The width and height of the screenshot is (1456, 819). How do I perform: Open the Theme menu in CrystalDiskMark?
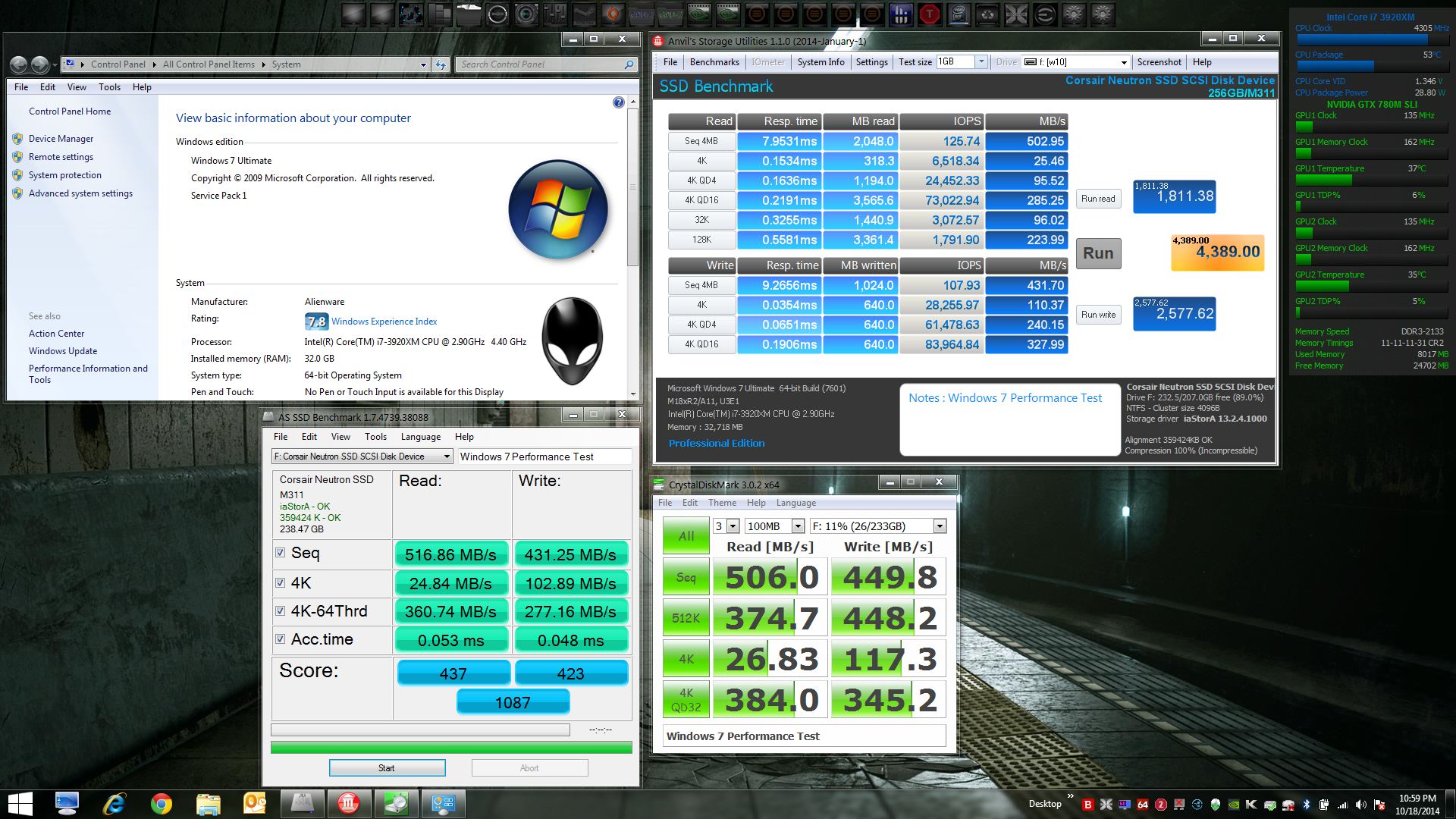722,503
